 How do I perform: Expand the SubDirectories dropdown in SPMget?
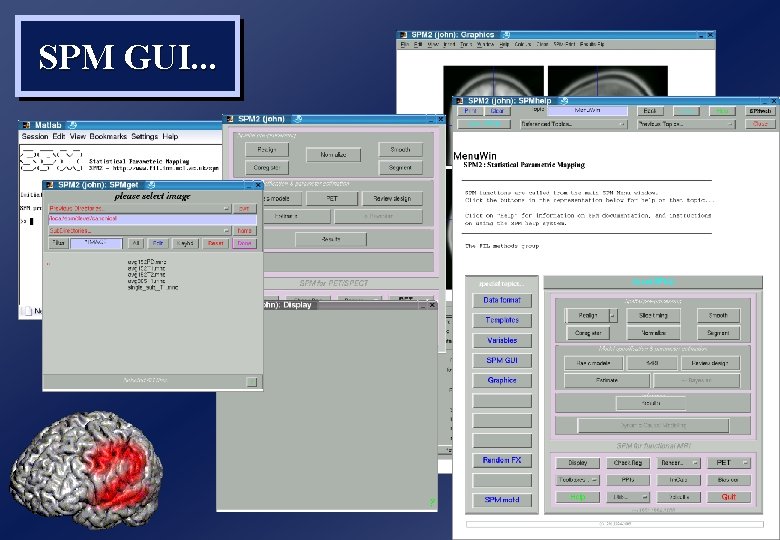[140, 231]
